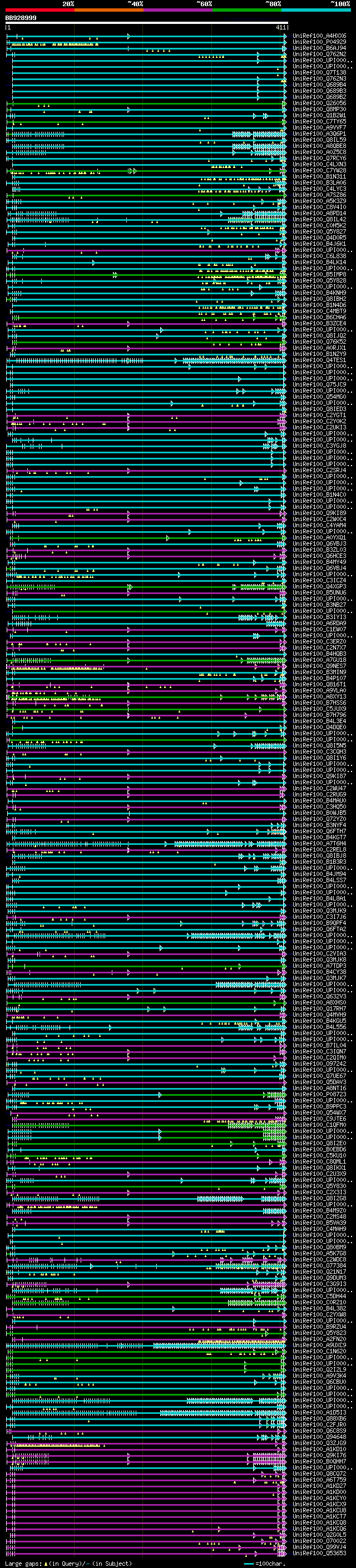Open the UniRef100_B3MIN9 hit
The height and width of the screenshot is (1568, 356).
tap(319, 672)
